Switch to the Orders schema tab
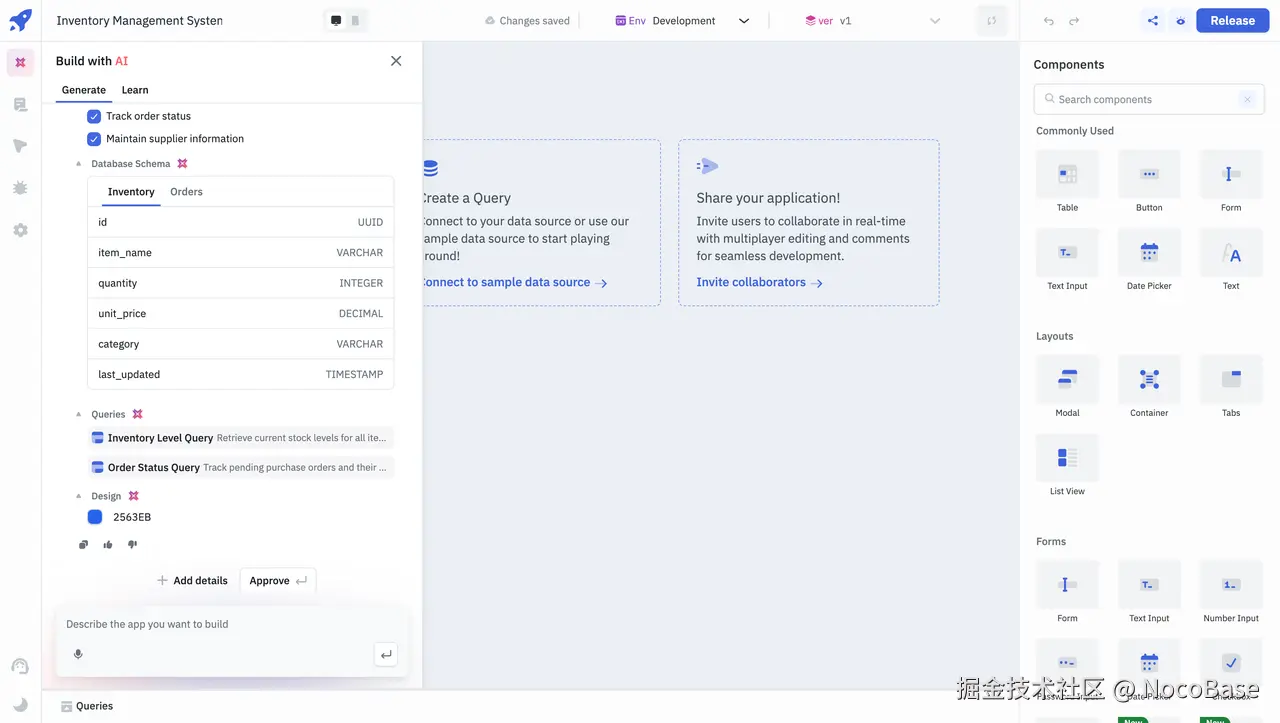Image resolution: width=1280 pixels, height=723 pixels. (x=186, y=192)
